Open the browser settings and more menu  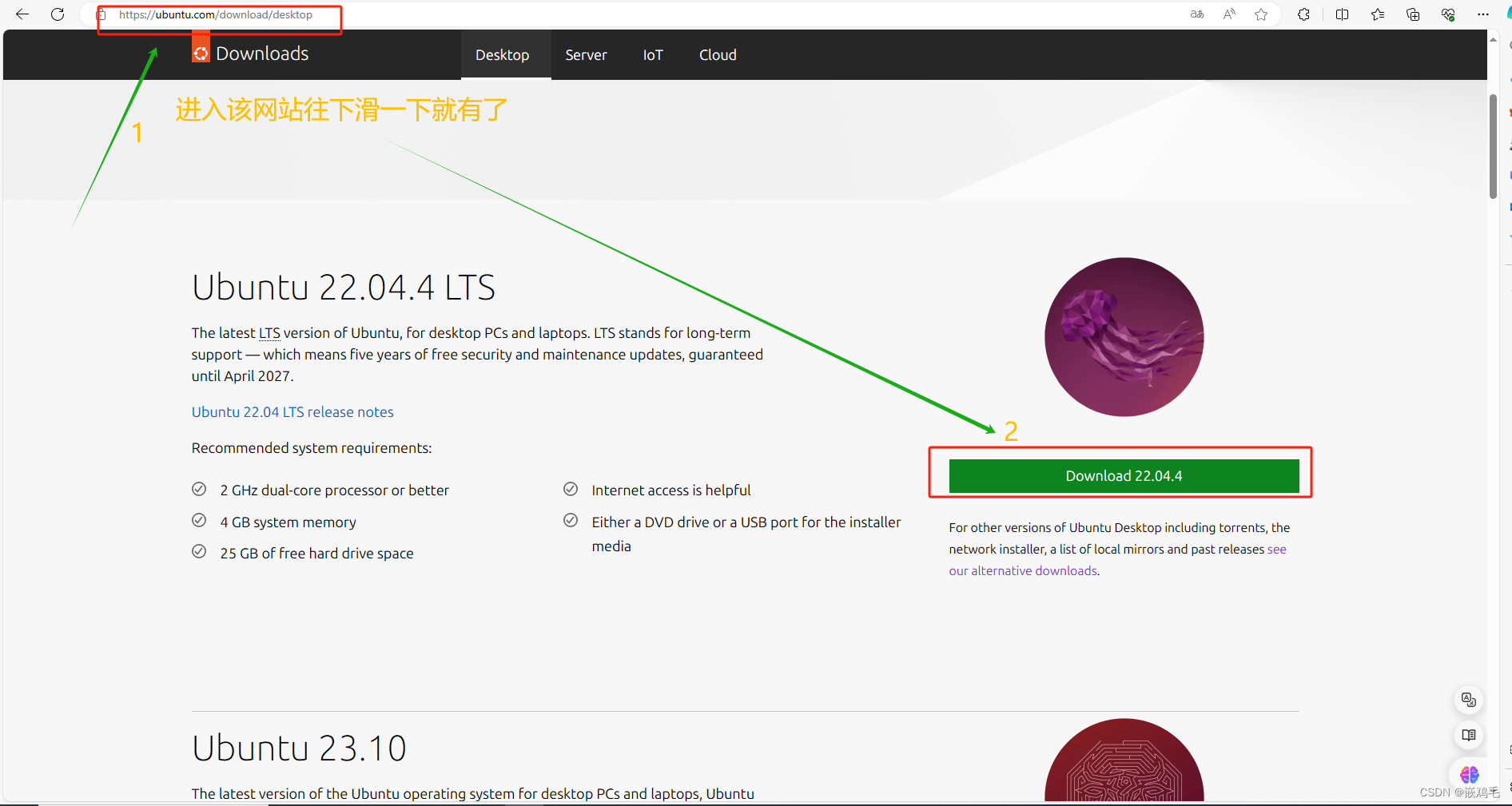click(x=1483, y=14)
